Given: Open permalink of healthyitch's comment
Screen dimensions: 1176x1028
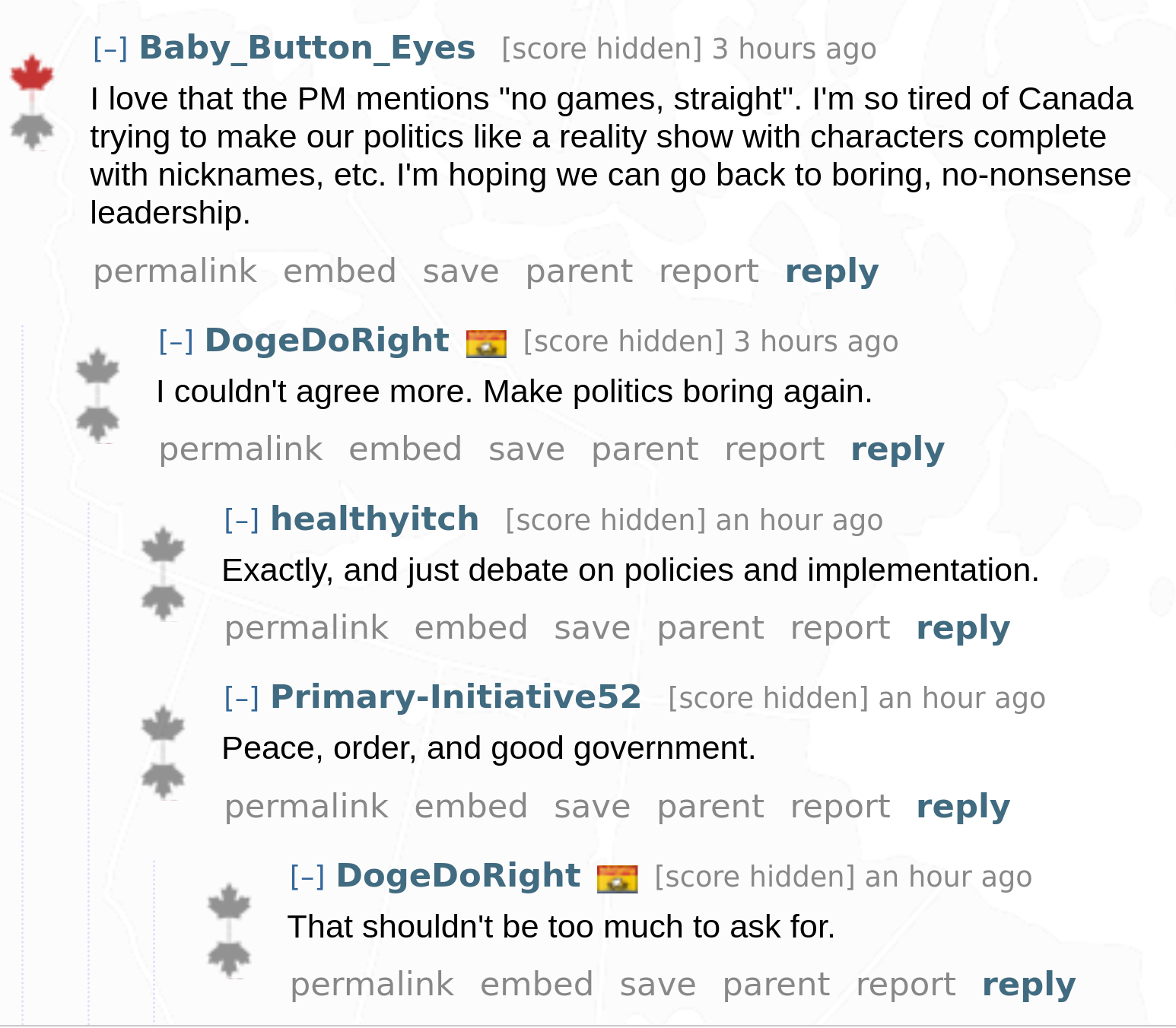Looking at the screenshot, I should click(x=307, y=628).
